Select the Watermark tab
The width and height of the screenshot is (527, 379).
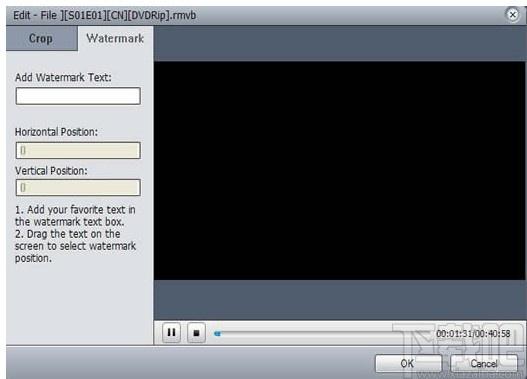coord(115,38)
